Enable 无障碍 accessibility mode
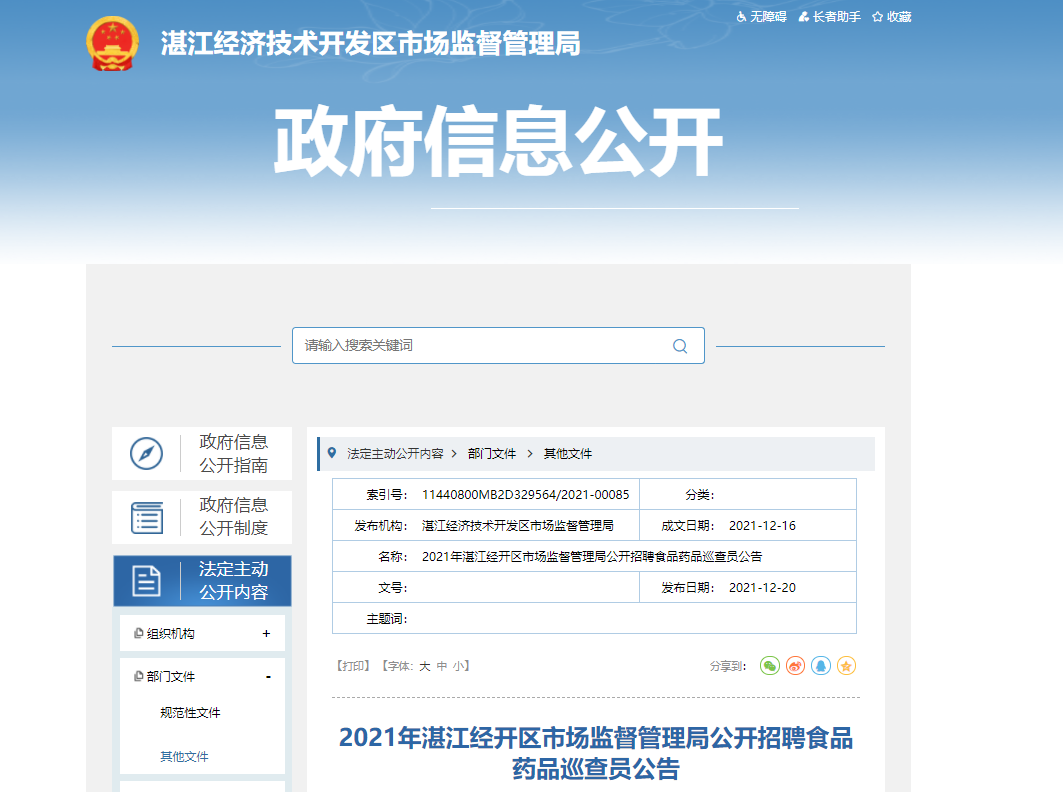 click(x=762, y=17)
